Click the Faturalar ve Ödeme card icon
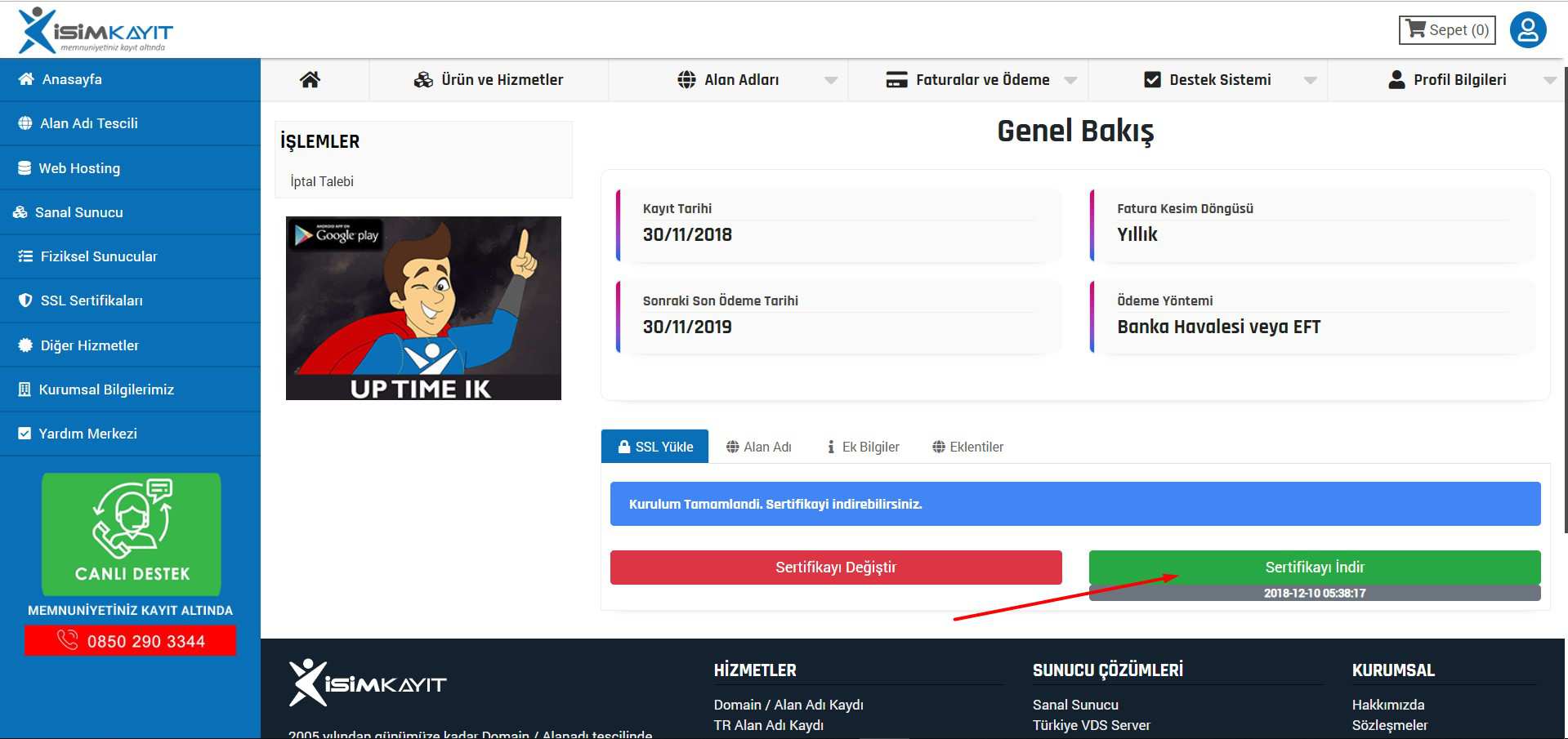This screenshot has height=739, width=1568. [x=896, y=79]
